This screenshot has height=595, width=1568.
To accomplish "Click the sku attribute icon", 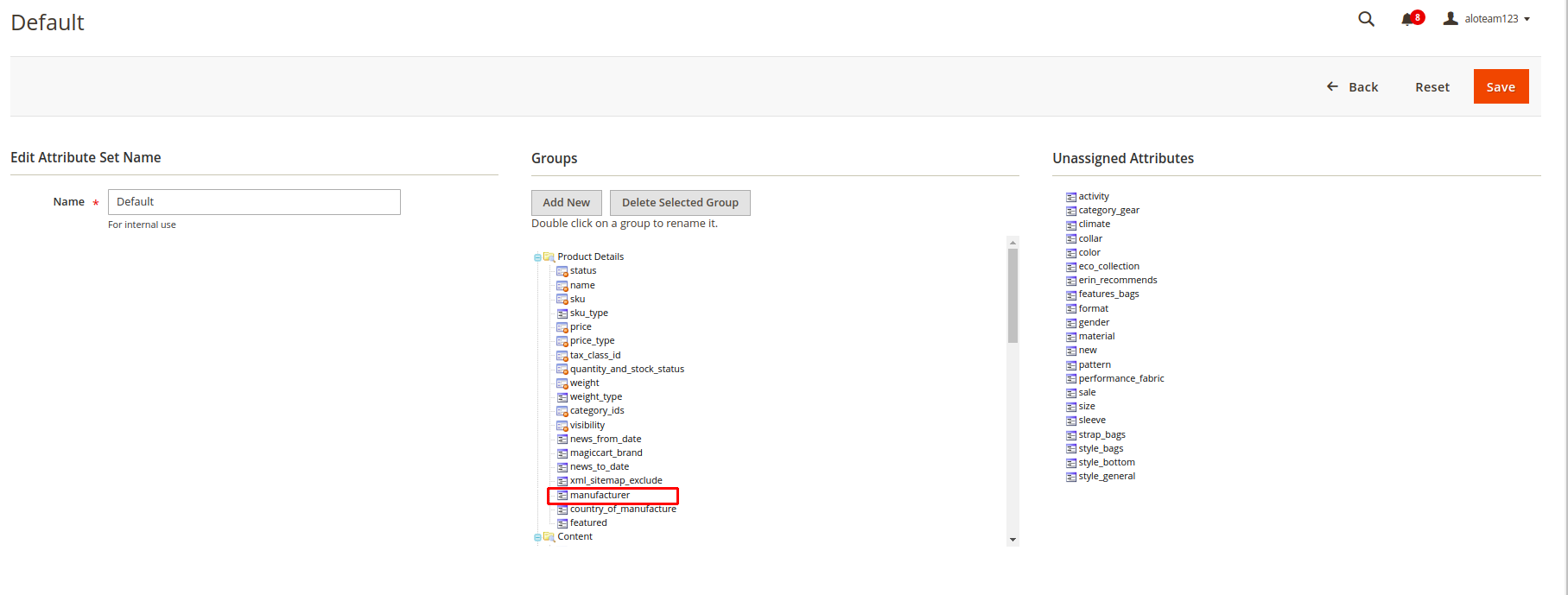I will (562, 300).
